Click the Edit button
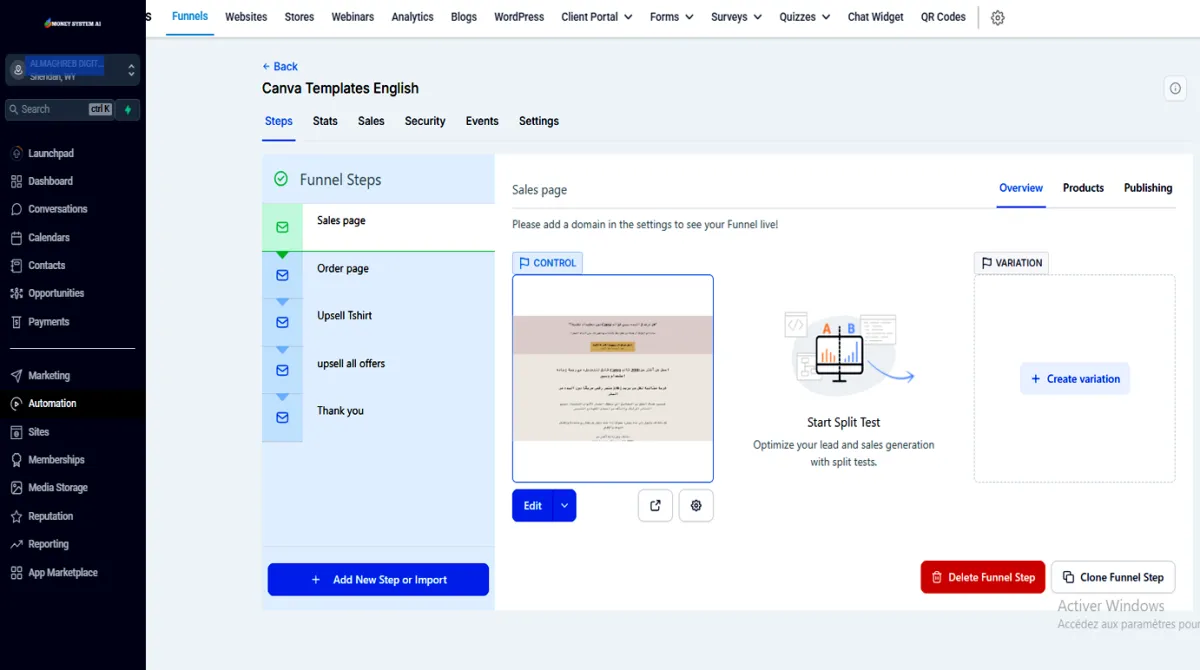Screen dimensions: 1200x670 point(533,506)
